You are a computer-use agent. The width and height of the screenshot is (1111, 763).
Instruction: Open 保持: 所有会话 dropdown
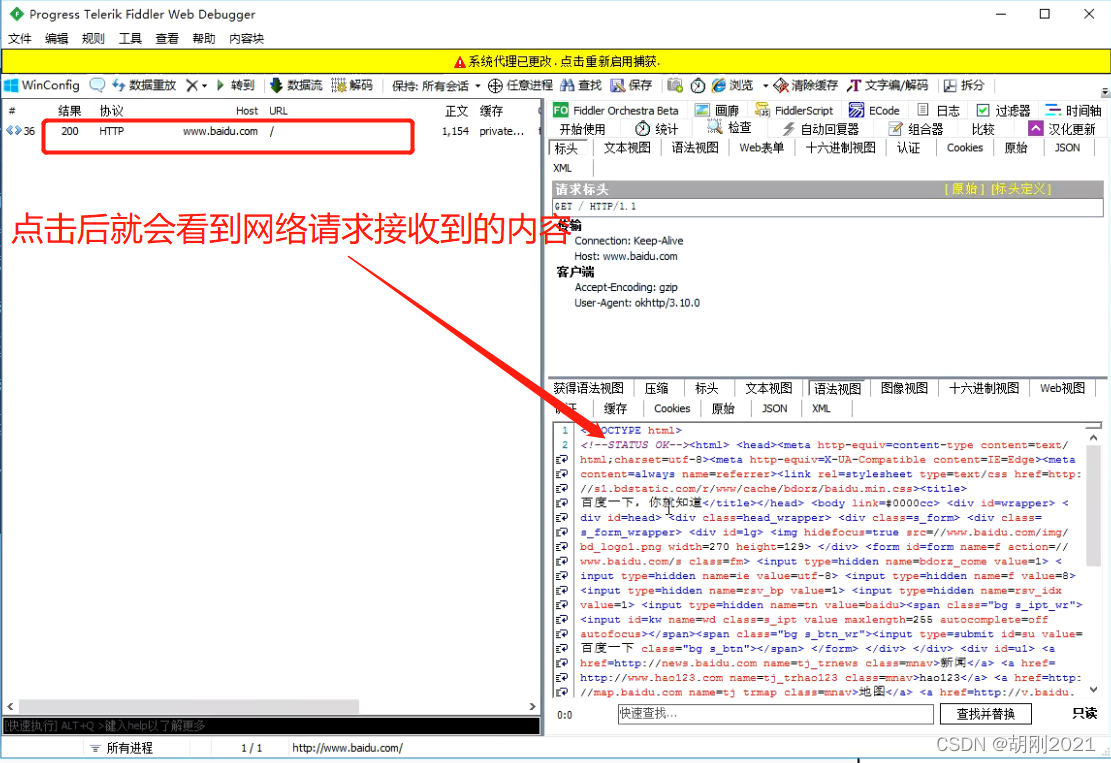(436, 86)
